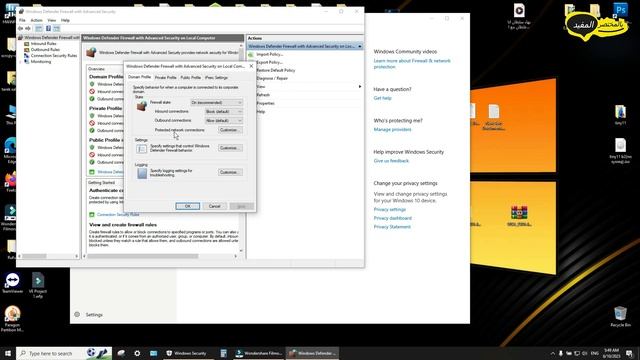Open the notification center icon on taskbar
Image resolution: width=640 pixels, height=360 pixels.
coord(629,353)
